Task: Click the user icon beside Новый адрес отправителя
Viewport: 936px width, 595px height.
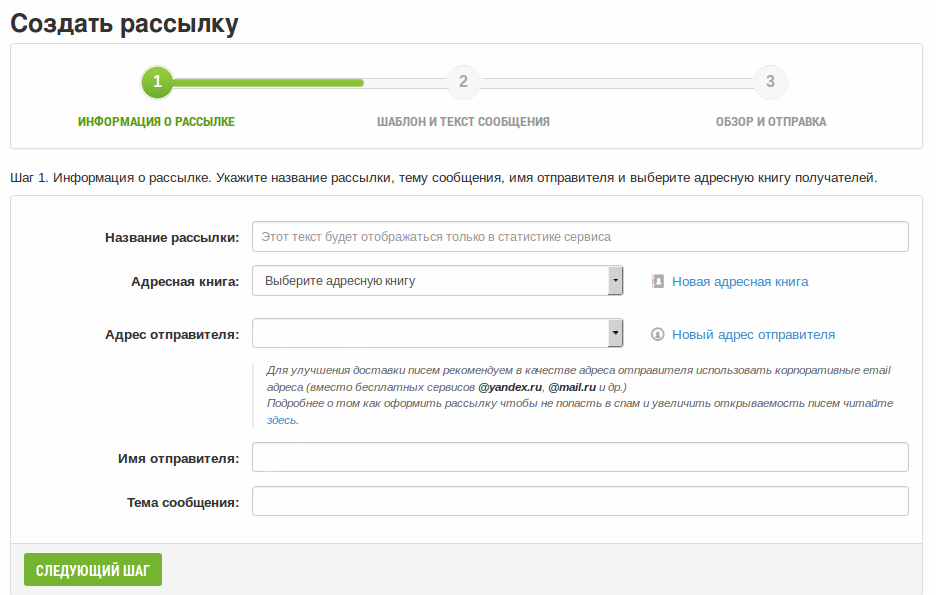Action: (x=657, y=334)
